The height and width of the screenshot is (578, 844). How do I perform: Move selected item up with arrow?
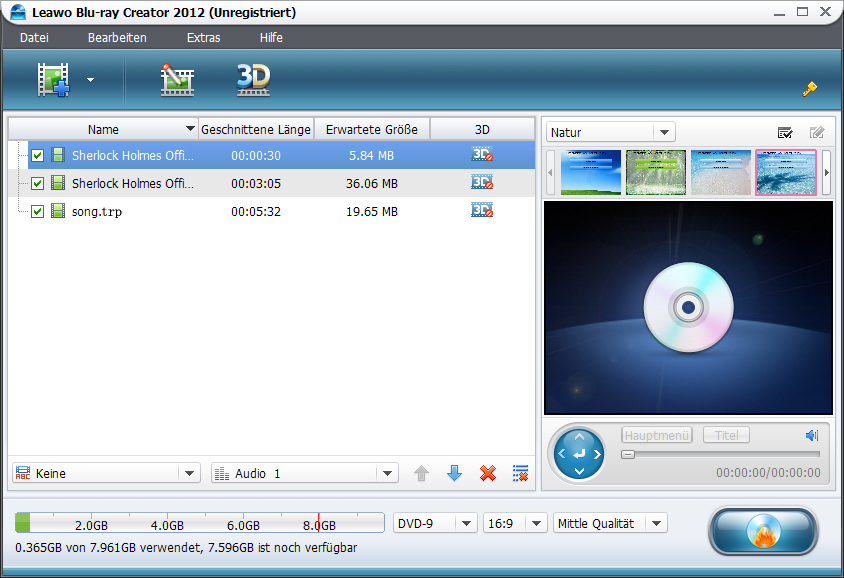pos(421,473)
